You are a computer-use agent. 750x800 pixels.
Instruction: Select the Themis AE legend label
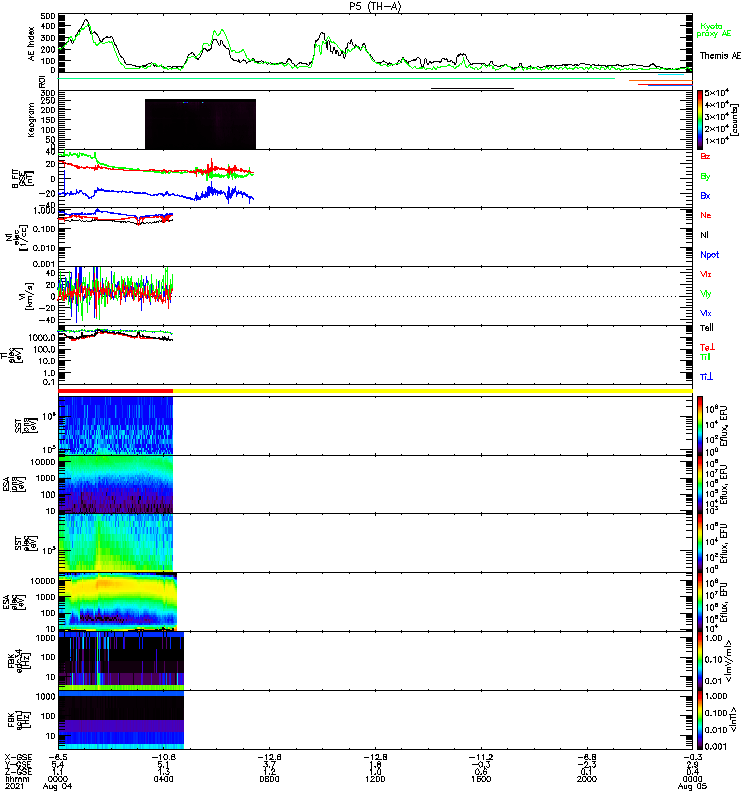720,56
